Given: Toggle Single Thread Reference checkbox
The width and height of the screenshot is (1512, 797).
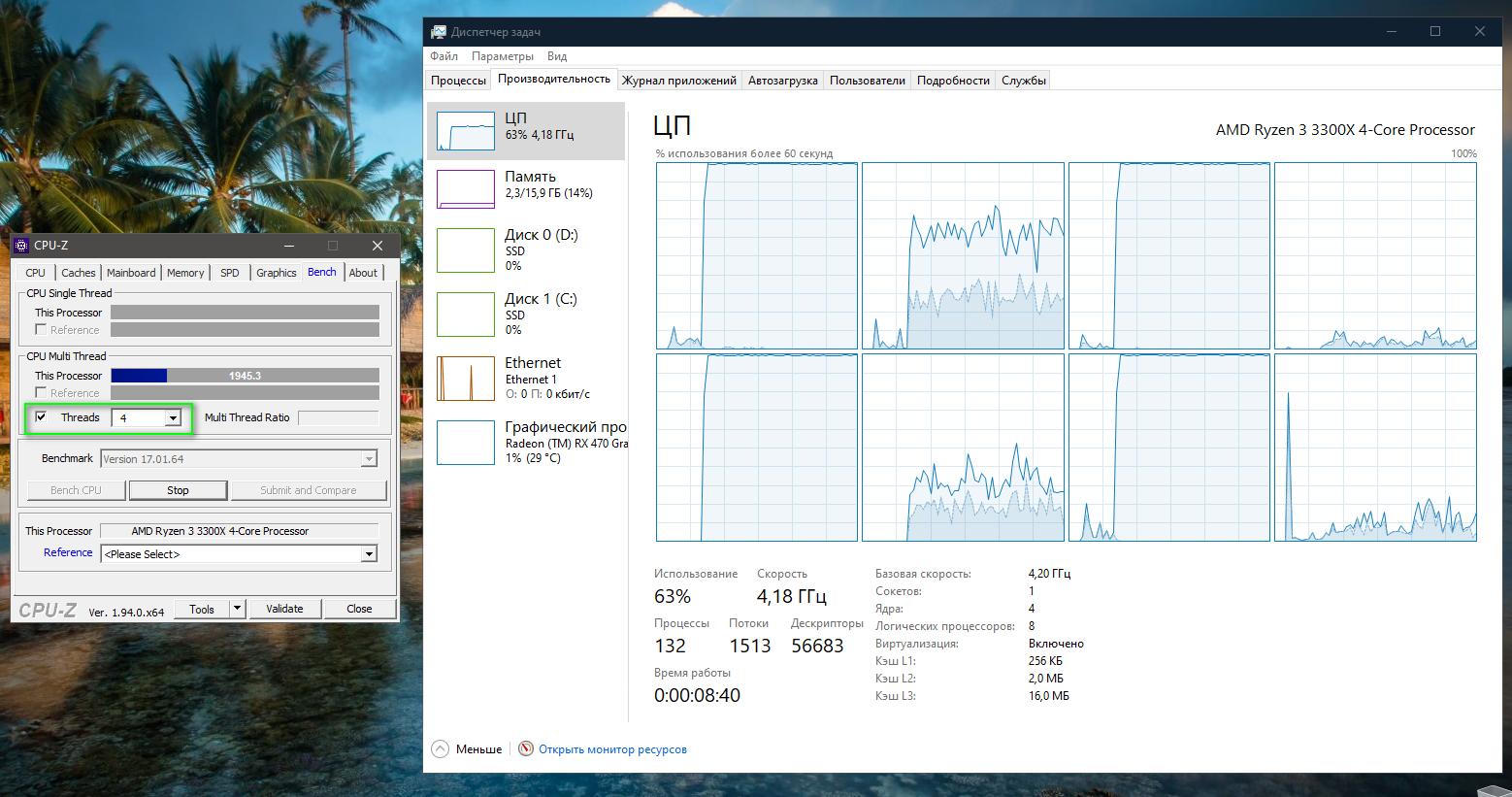Looking at the screenshot, I should (x=41, y=330).
